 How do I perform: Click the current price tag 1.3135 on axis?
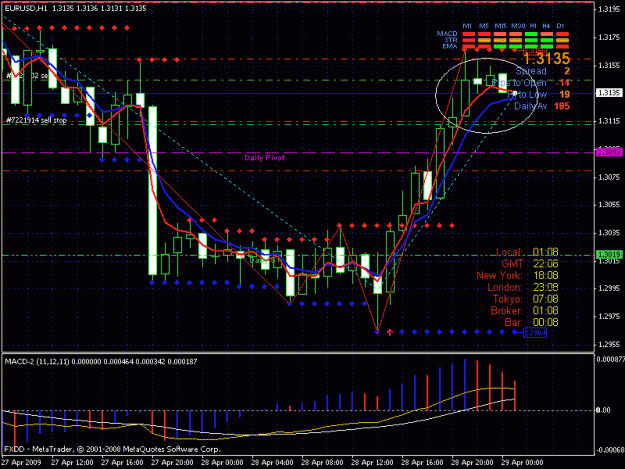[609, 93]
